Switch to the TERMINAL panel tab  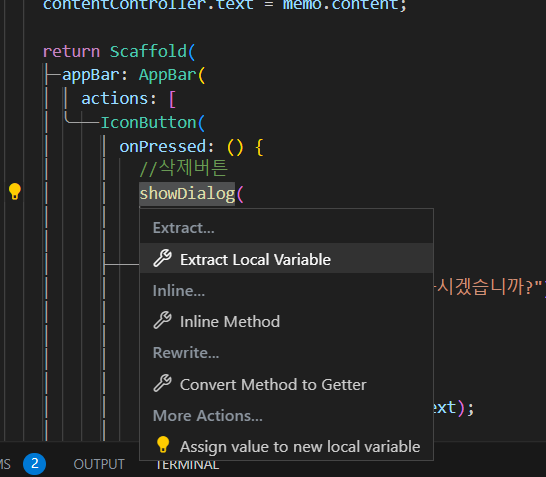[x=187, y=465]
